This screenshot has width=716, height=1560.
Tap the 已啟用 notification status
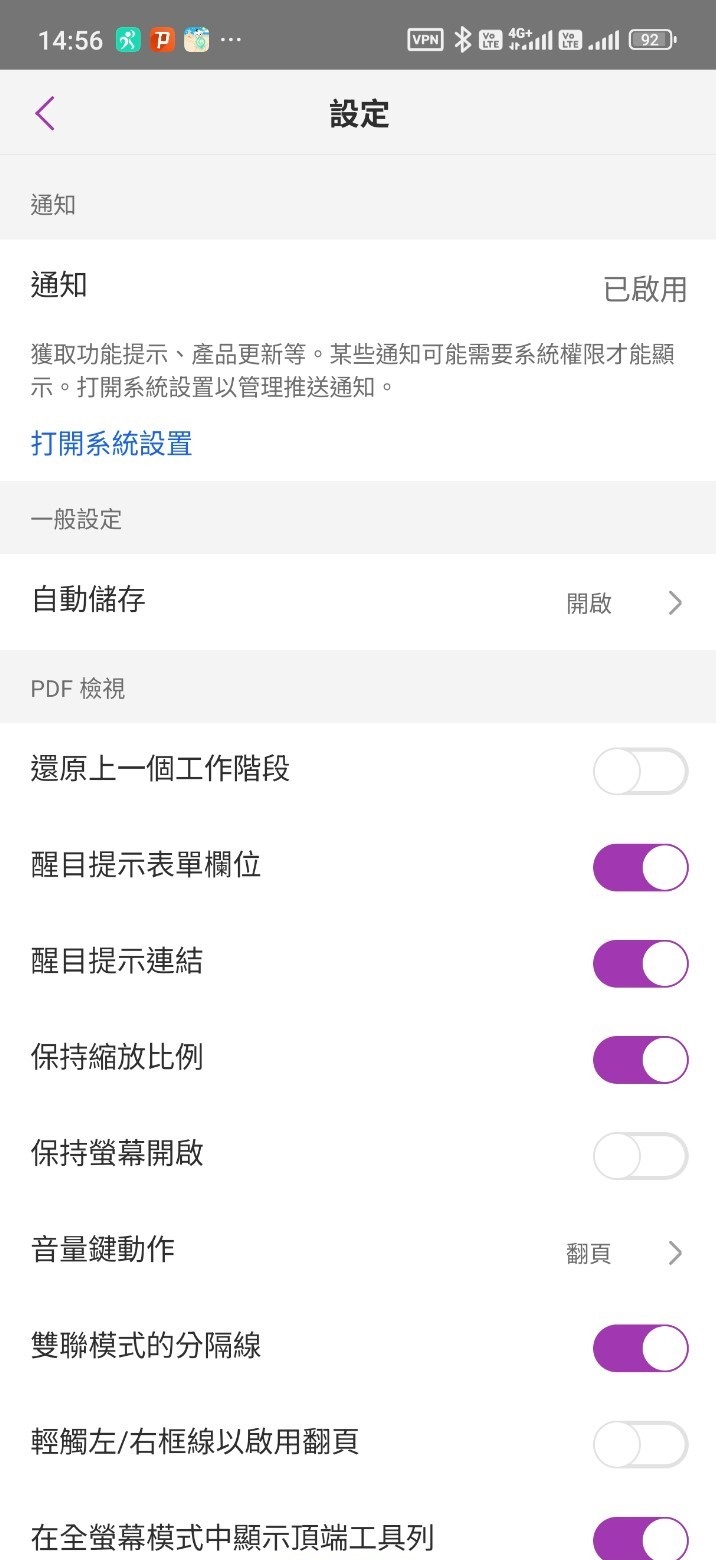point(645,289)
